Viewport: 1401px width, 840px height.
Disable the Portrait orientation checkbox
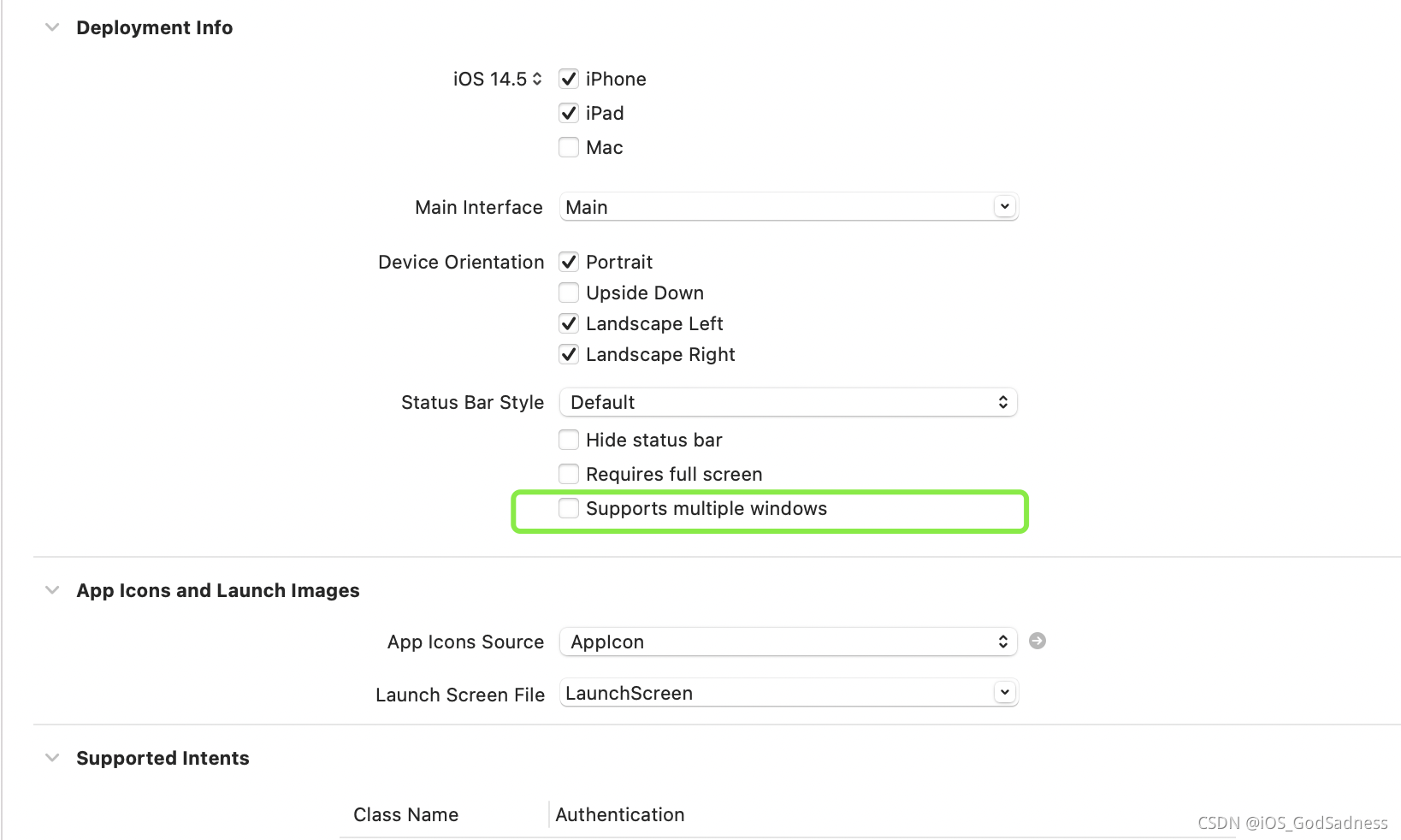(x=569, y=262)
